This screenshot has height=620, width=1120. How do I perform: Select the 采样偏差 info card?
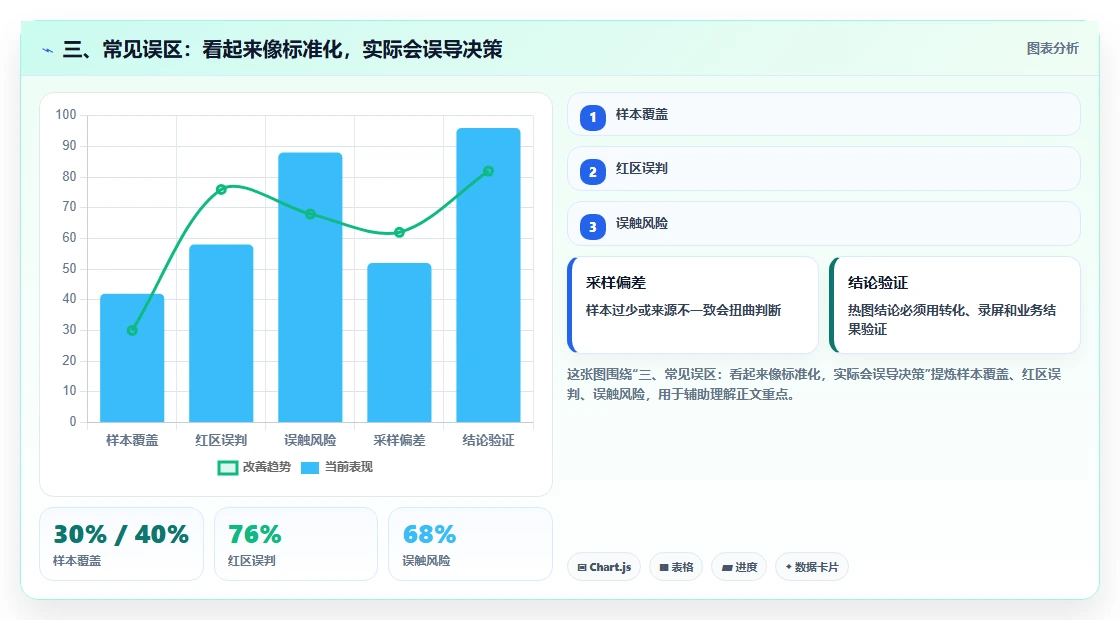pos(693,305)
